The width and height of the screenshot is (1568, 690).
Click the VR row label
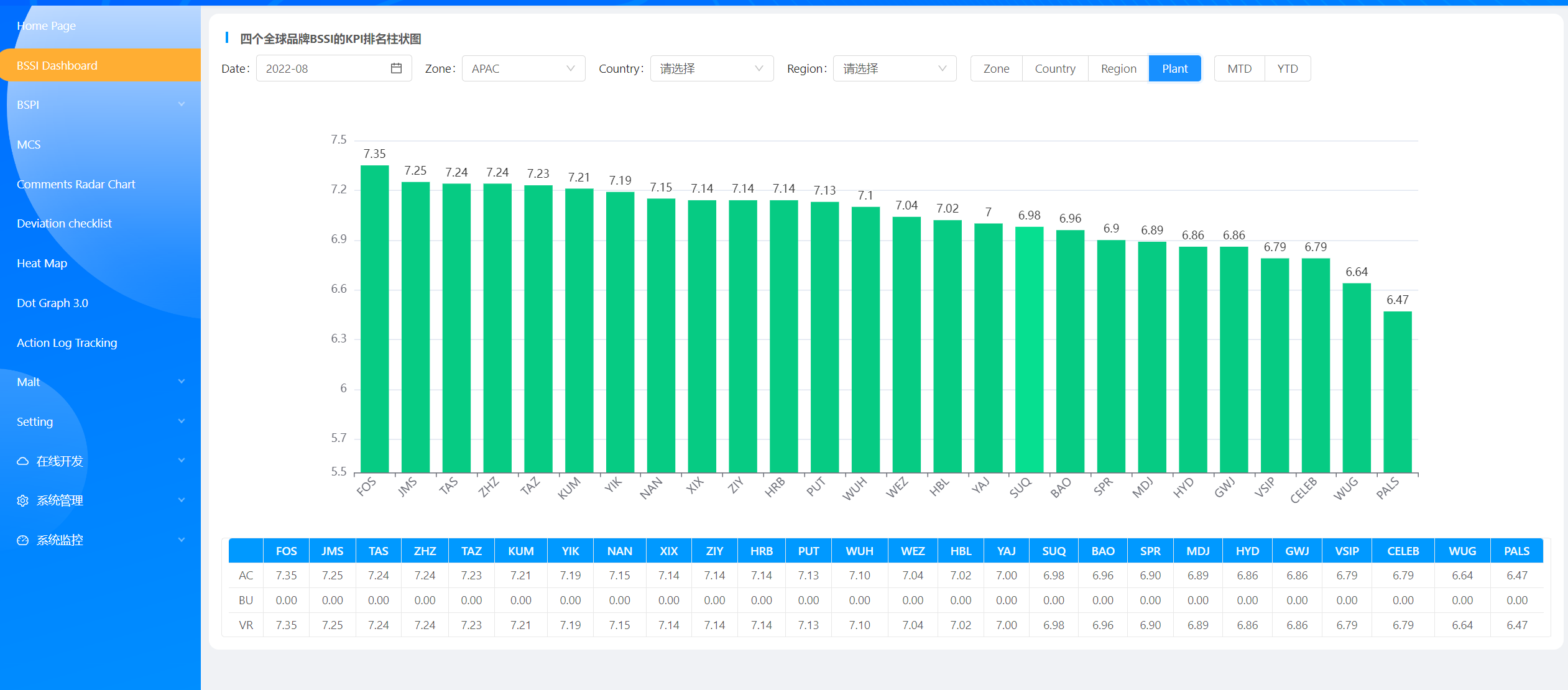click(x=246, y=625)
